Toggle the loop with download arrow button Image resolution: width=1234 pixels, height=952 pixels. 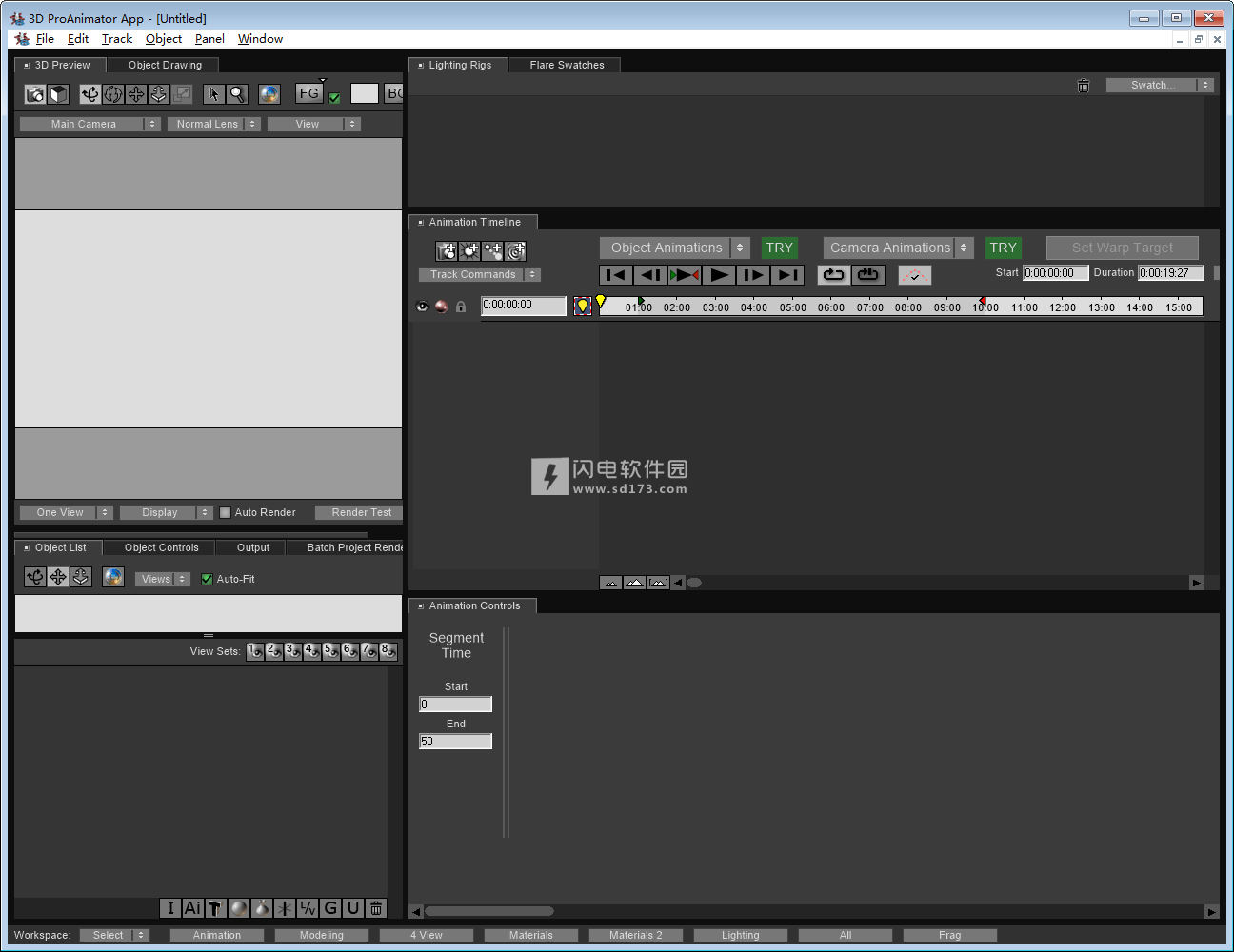[x=868, y=275]
